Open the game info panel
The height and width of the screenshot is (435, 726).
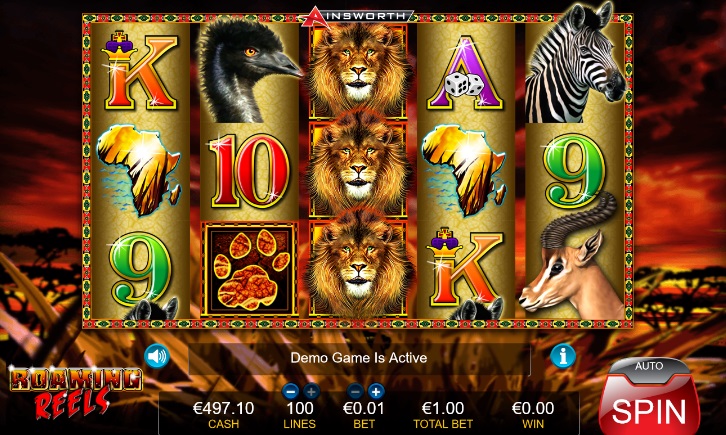pyautogui.click(x=563, y=356)
